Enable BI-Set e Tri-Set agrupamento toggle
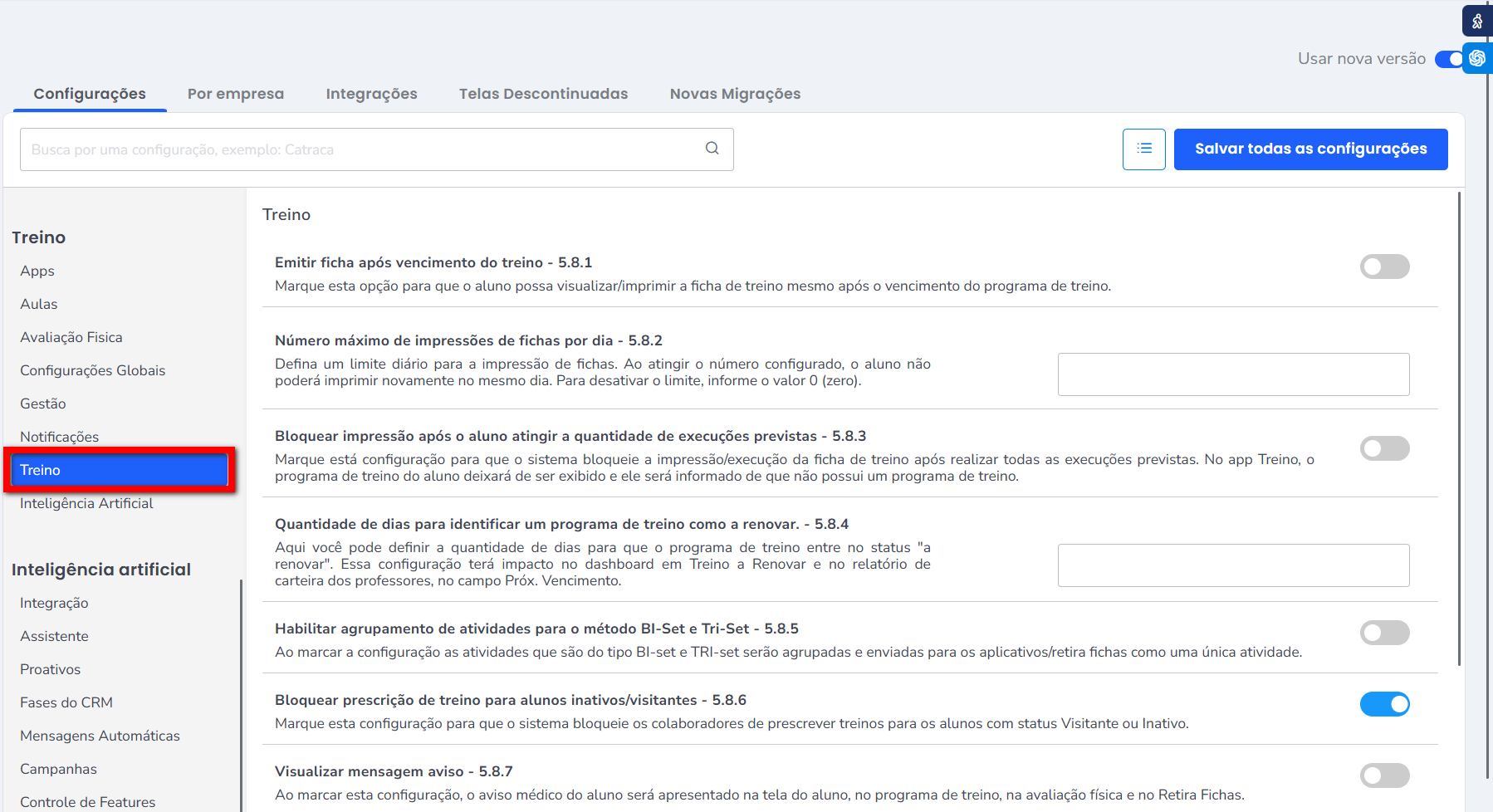Image resolution: width=1493 pixels, height=812 pixels. (x=1384, y=633)
